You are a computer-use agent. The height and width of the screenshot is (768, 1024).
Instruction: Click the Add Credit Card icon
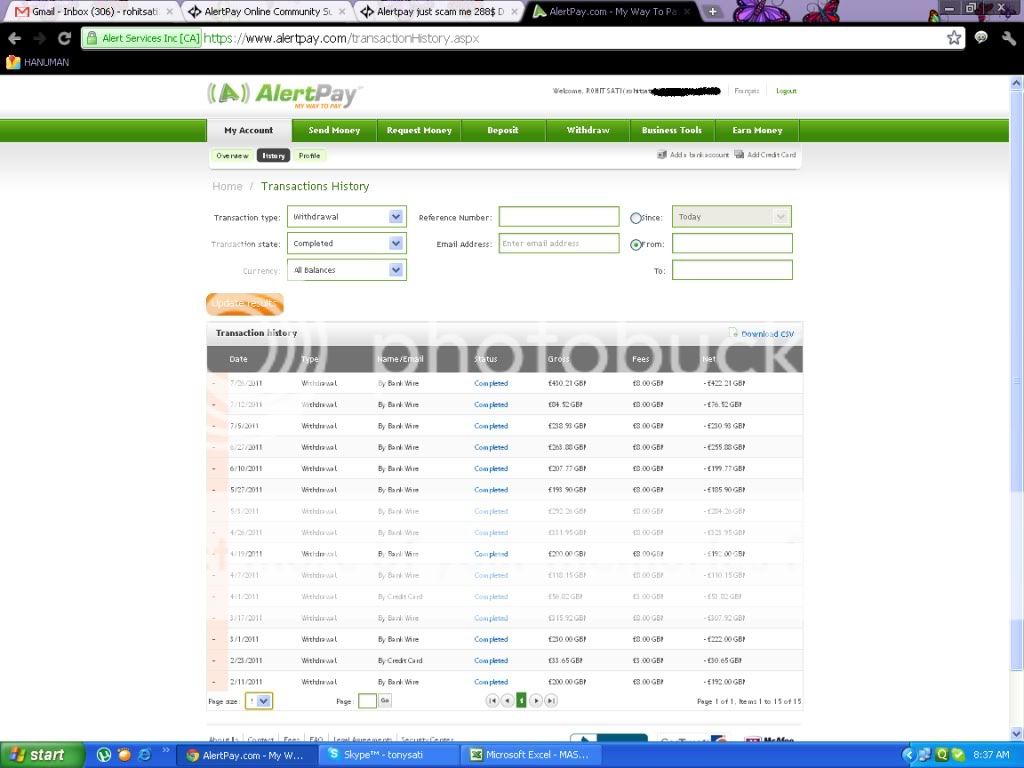[739, 155]
